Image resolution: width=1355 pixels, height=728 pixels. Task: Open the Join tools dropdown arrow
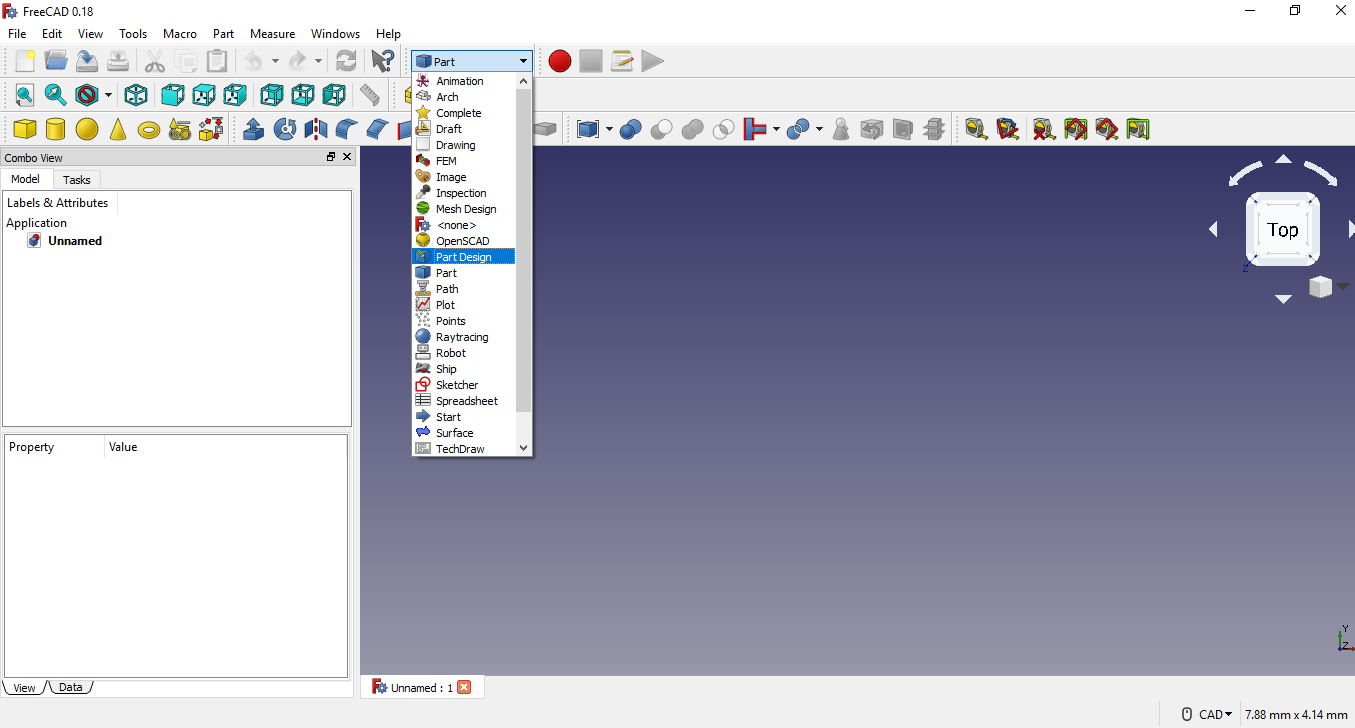click(x=776, y=129)
